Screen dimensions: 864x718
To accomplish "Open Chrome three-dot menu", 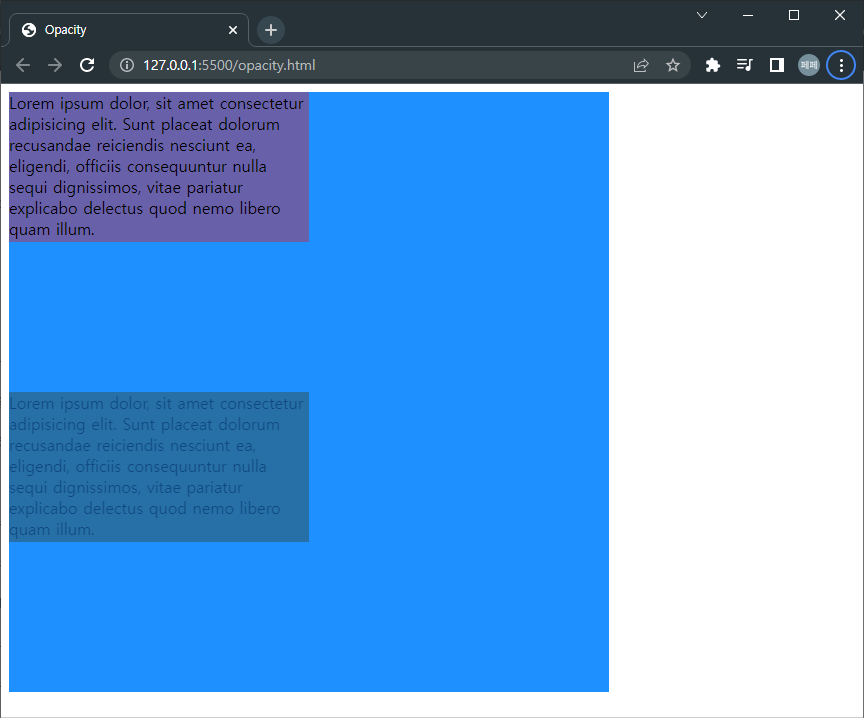I will (x=841, y=65).
